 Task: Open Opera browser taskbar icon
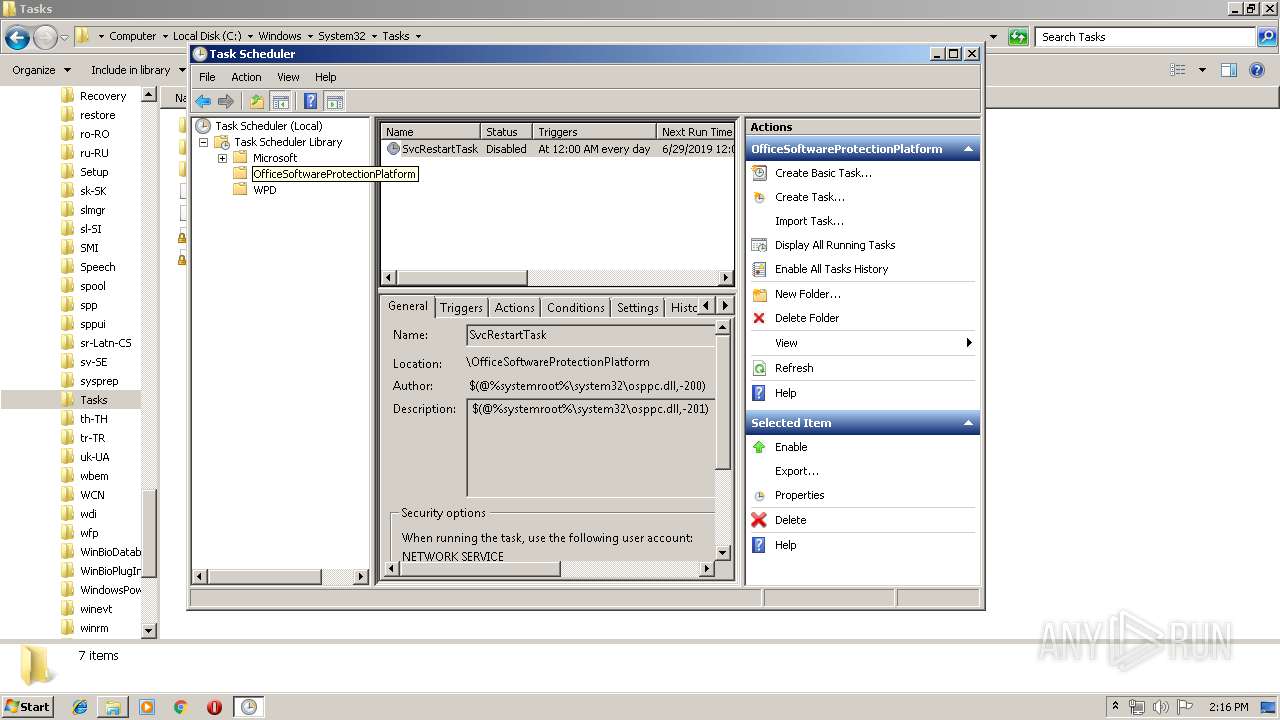214,707
